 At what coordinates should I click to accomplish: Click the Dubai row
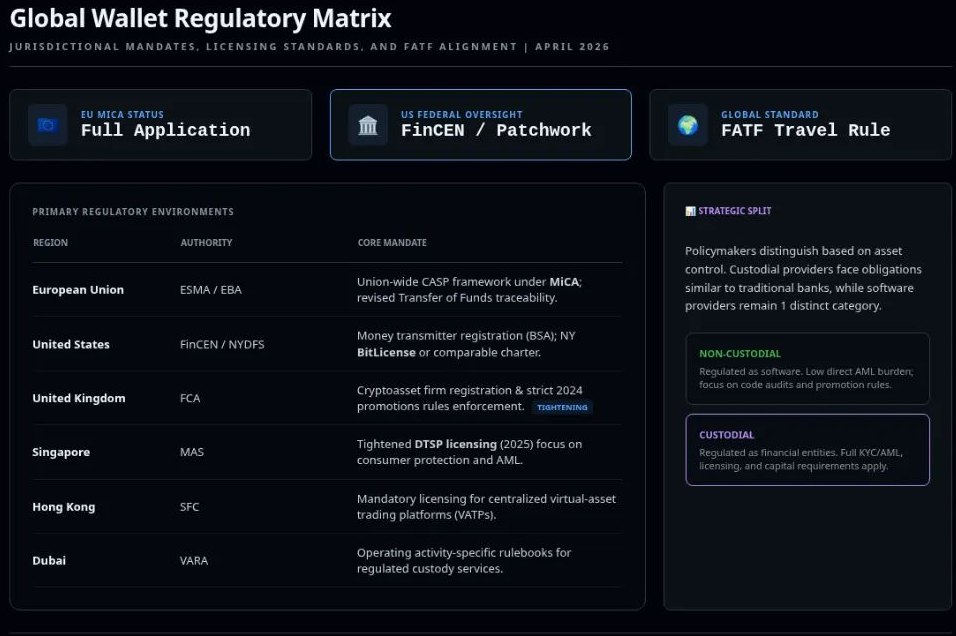pyautogui.click(x=327, y=560)
